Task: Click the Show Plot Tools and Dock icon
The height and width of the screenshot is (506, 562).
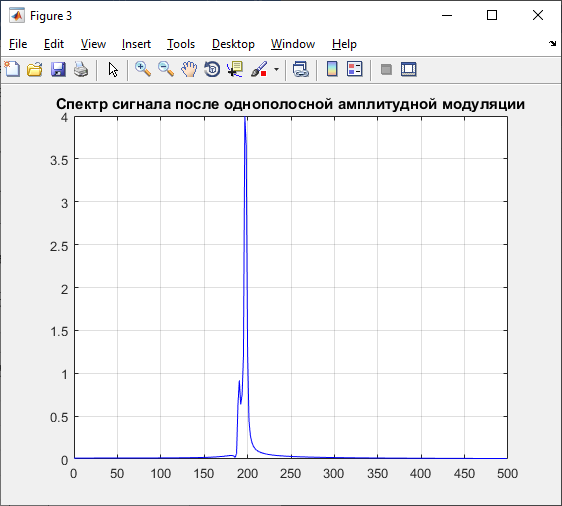Action: (409, 69)
